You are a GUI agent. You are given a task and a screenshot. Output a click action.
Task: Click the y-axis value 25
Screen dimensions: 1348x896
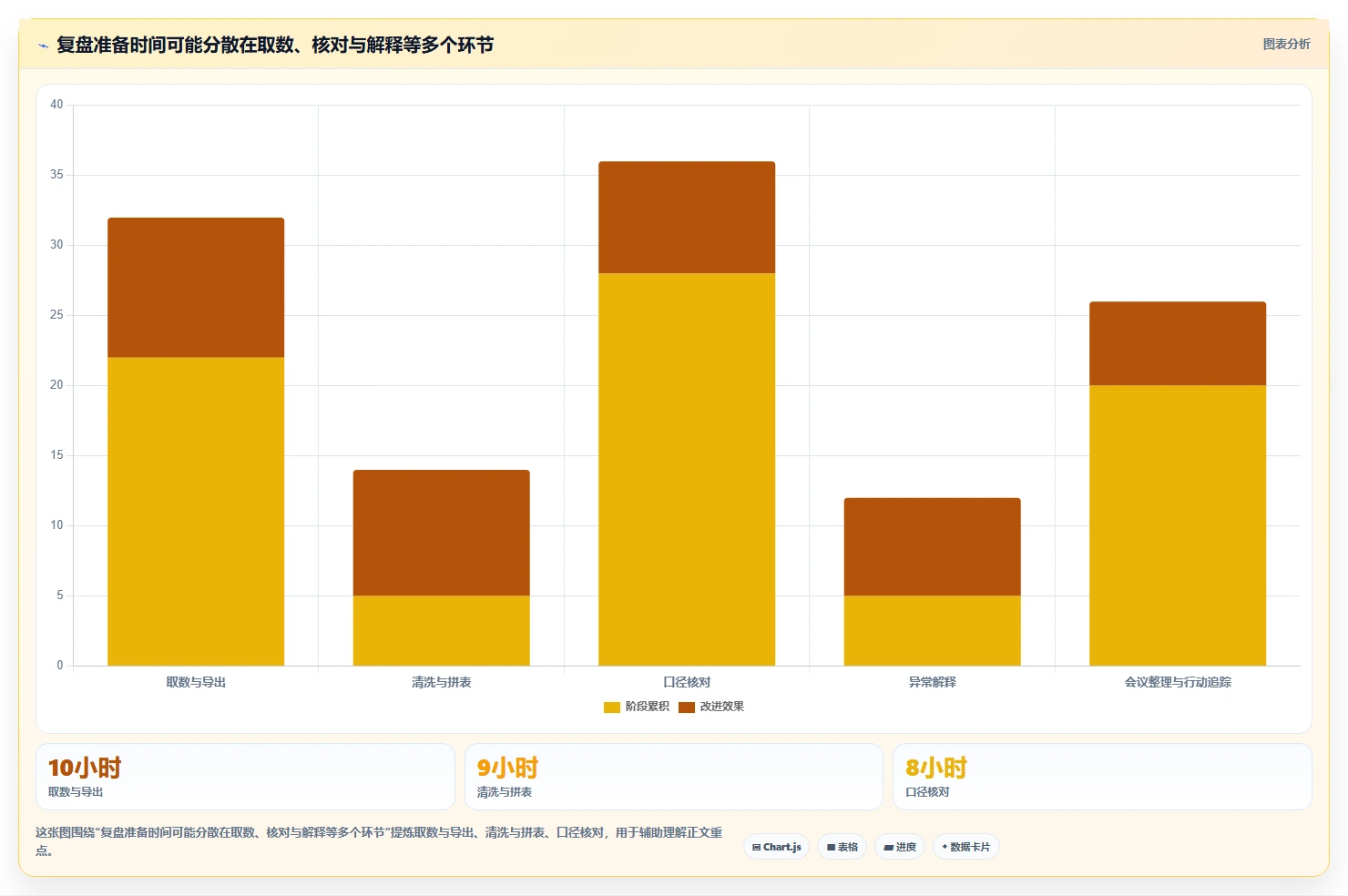tap(56, 315)
